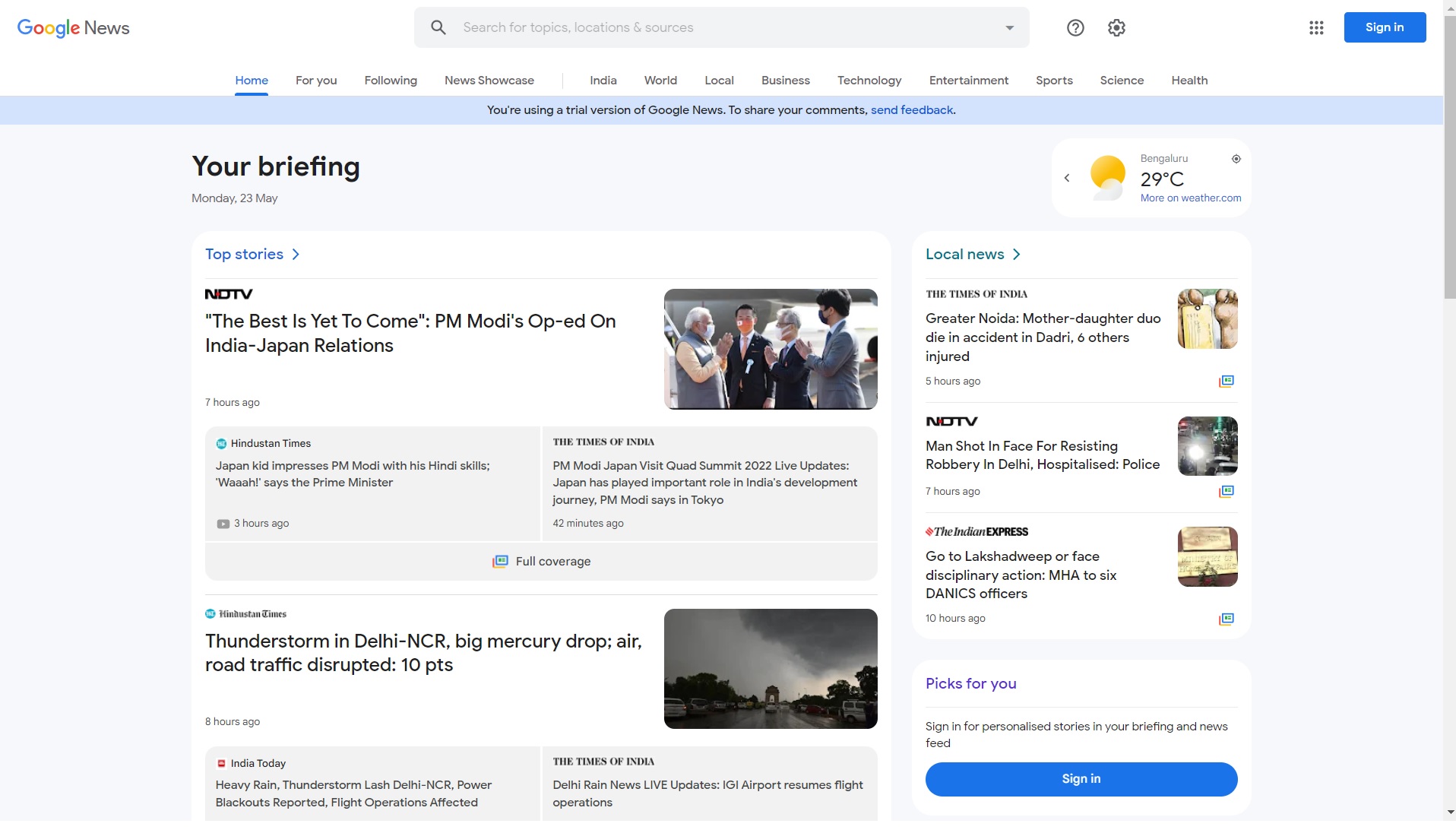
Task: Open Local news heading link
Action: [x=965, y=255]
